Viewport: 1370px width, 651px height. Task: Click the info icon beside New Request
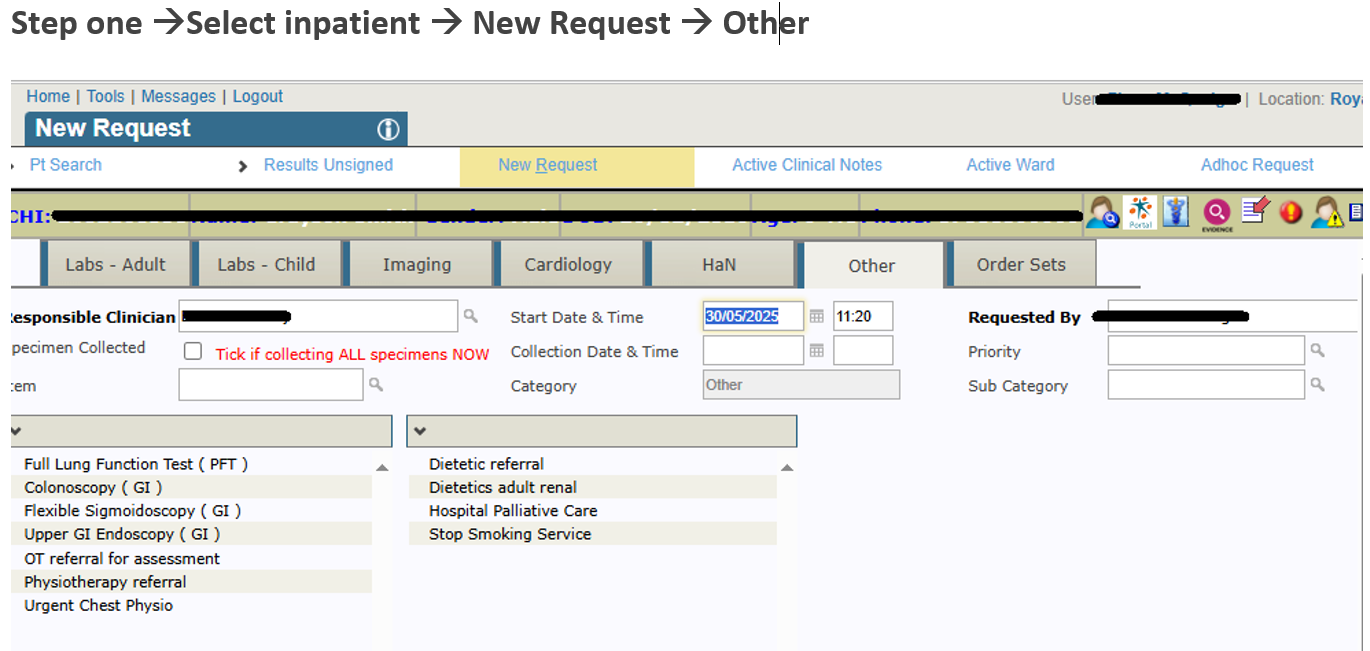point(388,130)
